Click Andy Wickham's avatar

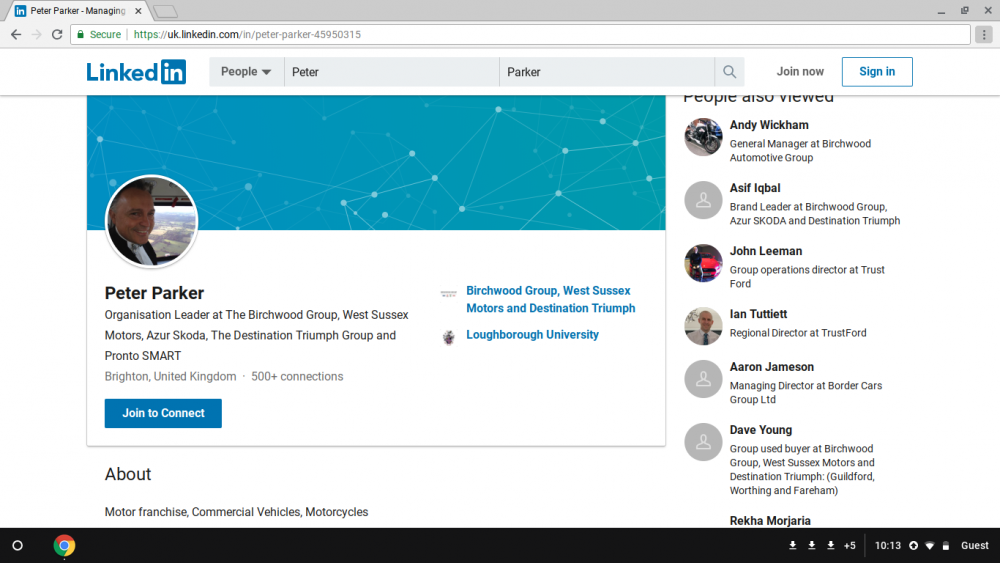703,136
